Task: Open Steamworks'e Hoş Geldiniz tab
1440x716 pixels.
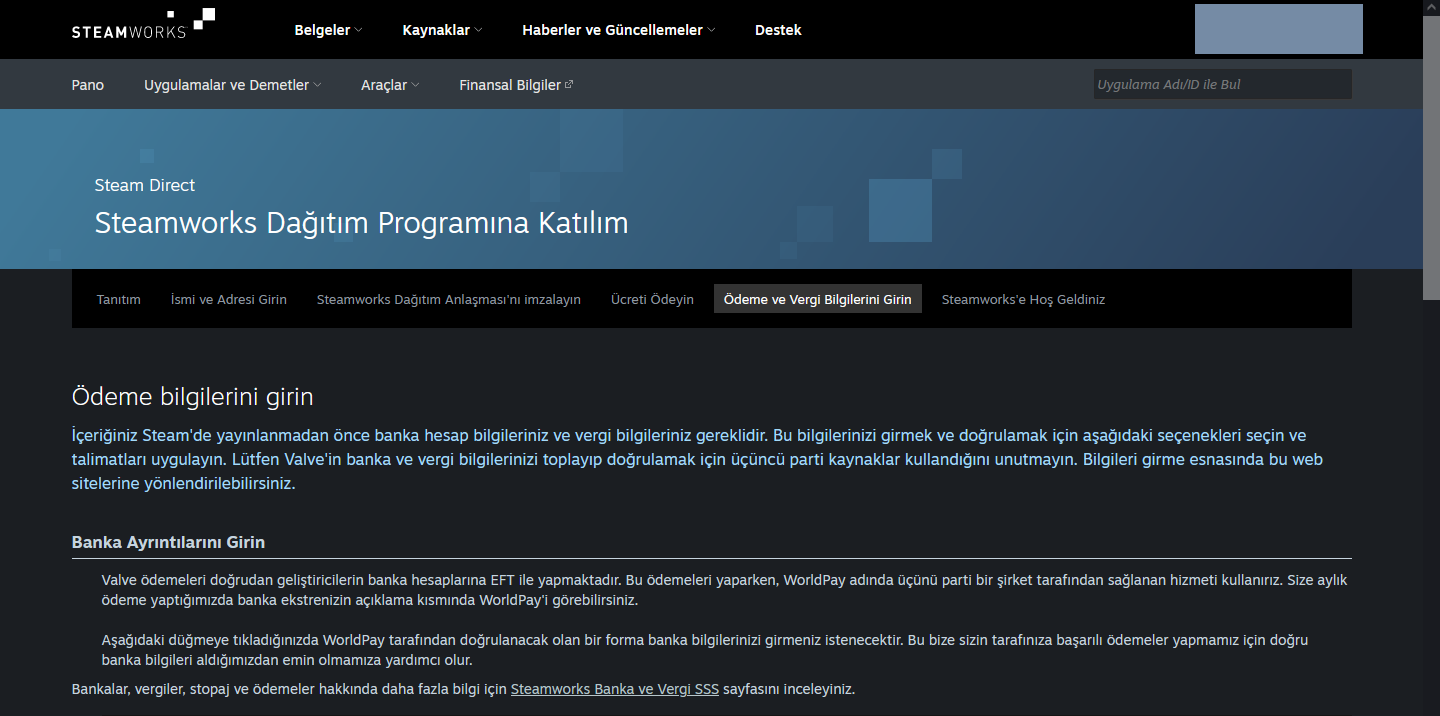Action: (x=1023, y=299)
